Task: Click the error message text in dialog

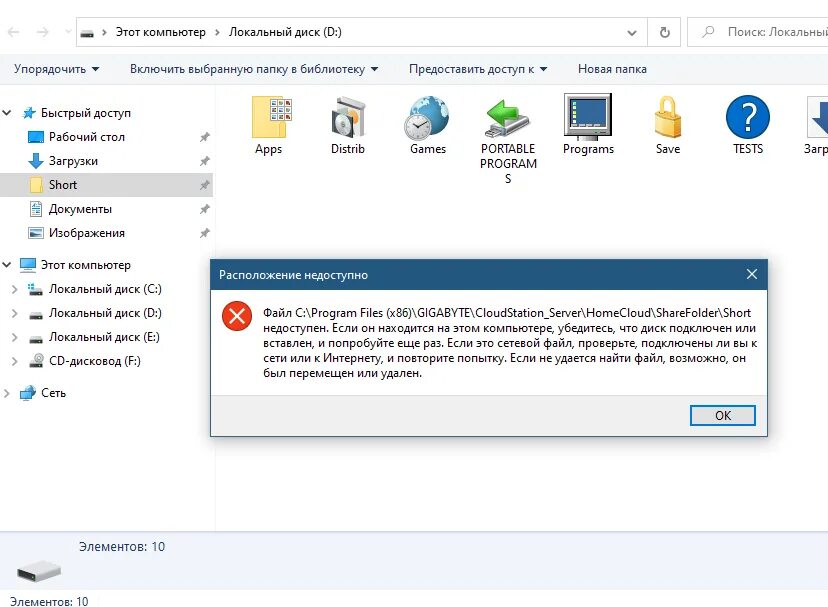Action: coord(510,343)
